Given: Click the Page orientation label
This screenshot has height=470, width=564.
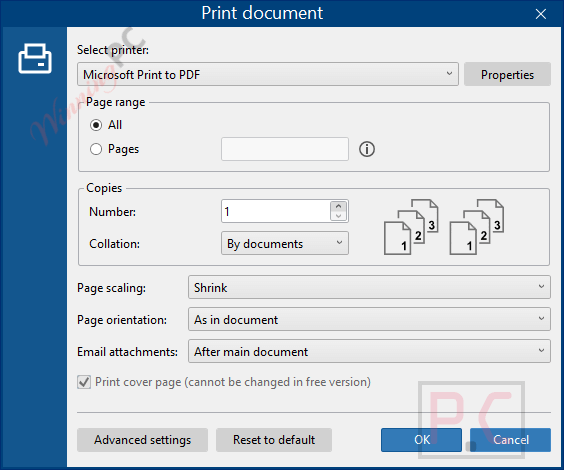Looking at the screenshot, I should coord(122,320).
